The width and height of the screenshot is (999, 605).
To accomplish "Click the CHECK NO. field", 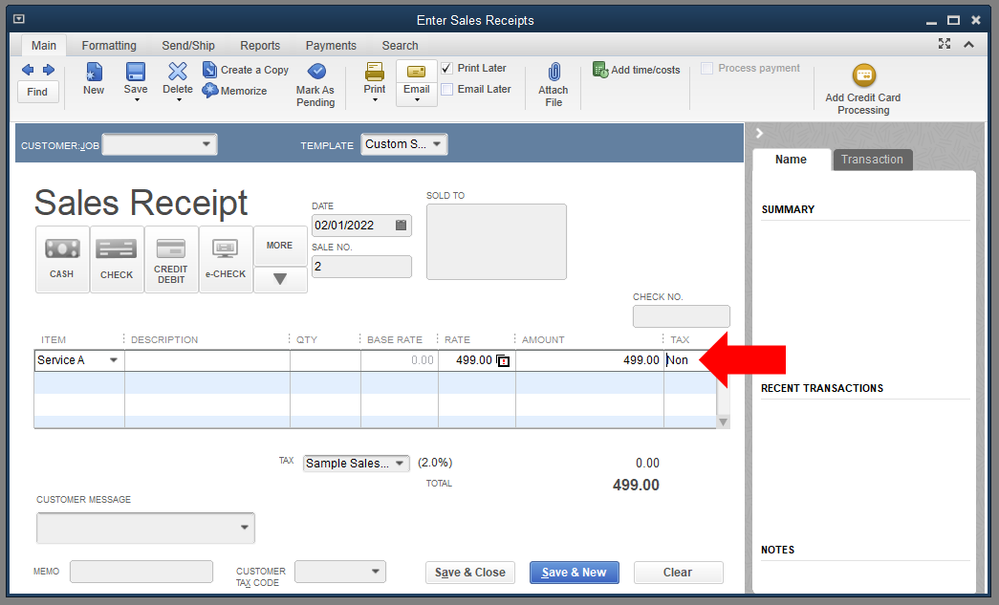I will click(x=681, y=317).
